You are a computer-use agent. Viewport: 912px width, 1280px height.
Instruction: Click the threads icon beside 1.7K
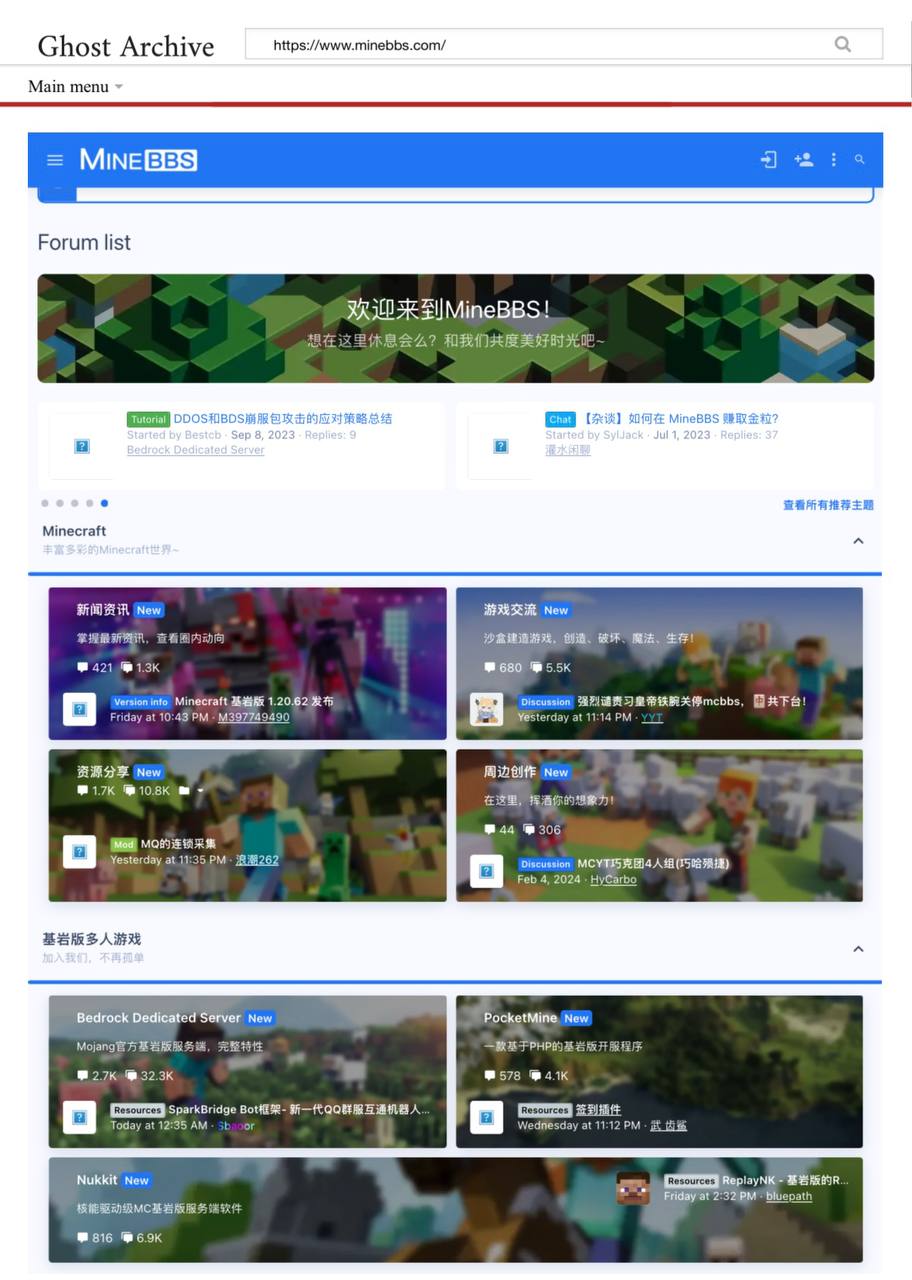[82, 791]
